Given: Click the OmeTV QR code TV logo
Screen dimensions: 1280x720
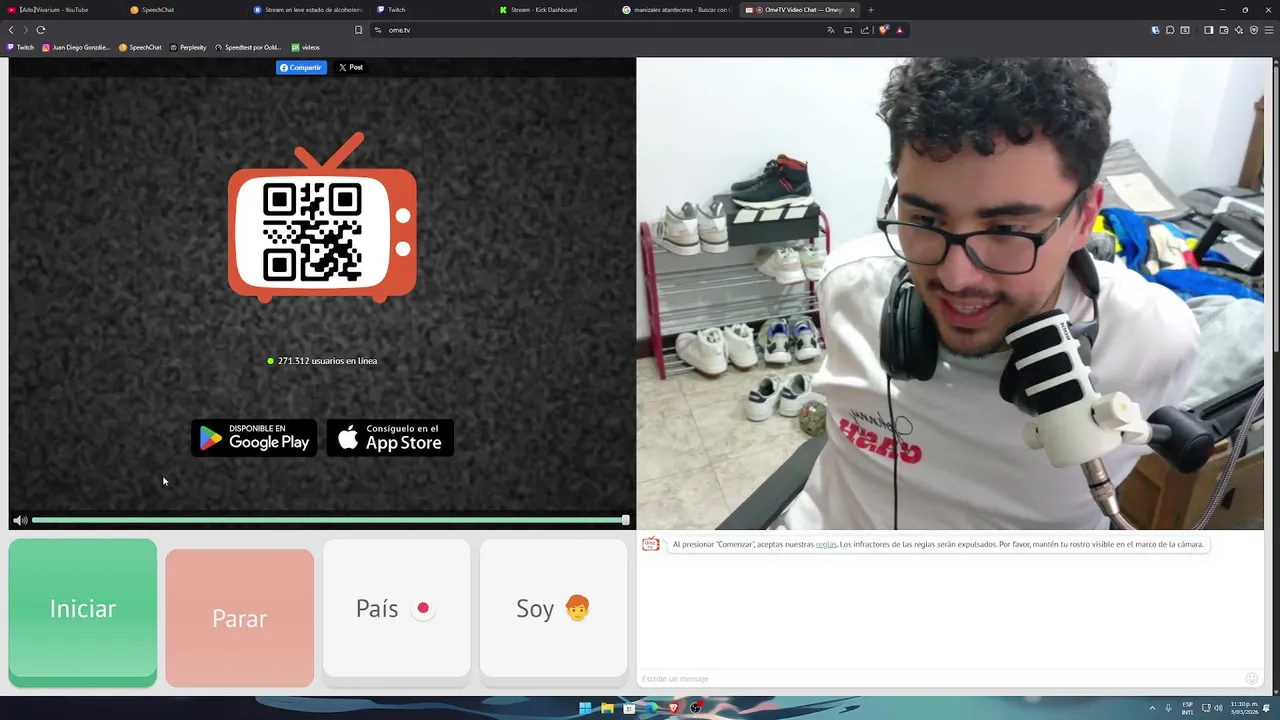Looking at the screenshot, I should (322, 220).
